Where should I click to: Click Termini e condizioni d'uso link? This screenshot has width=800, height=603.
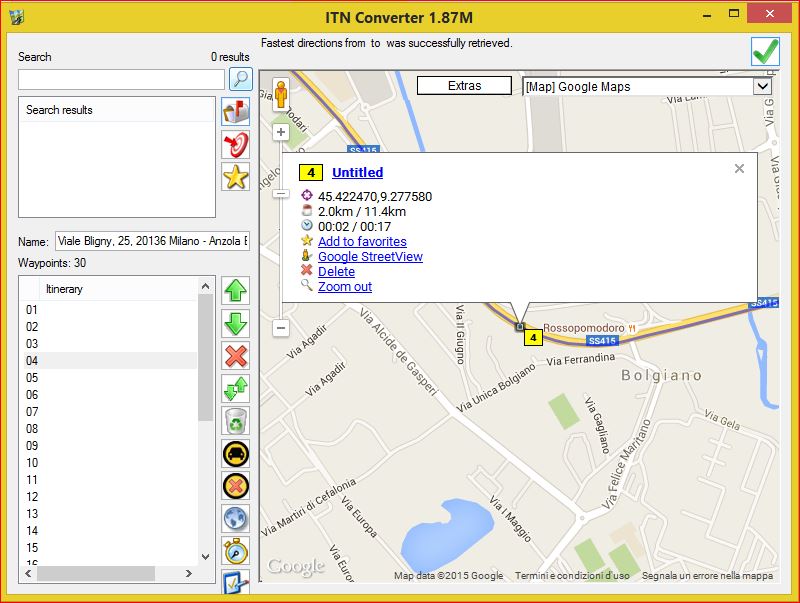pos(572,575)
